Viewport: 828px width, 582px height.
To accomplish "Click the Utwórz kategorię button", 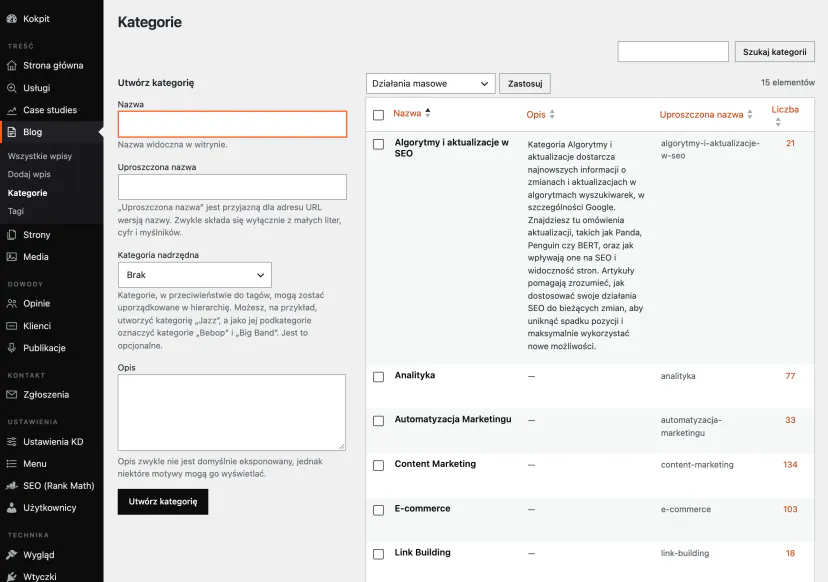I will 163,502.
